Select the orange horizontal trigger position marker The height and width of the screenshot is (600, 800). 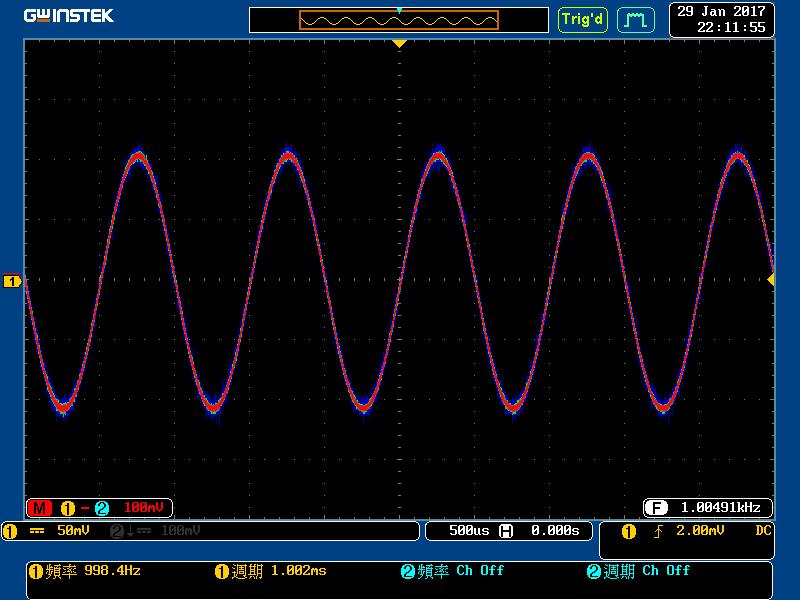click(x=399, y=44)
